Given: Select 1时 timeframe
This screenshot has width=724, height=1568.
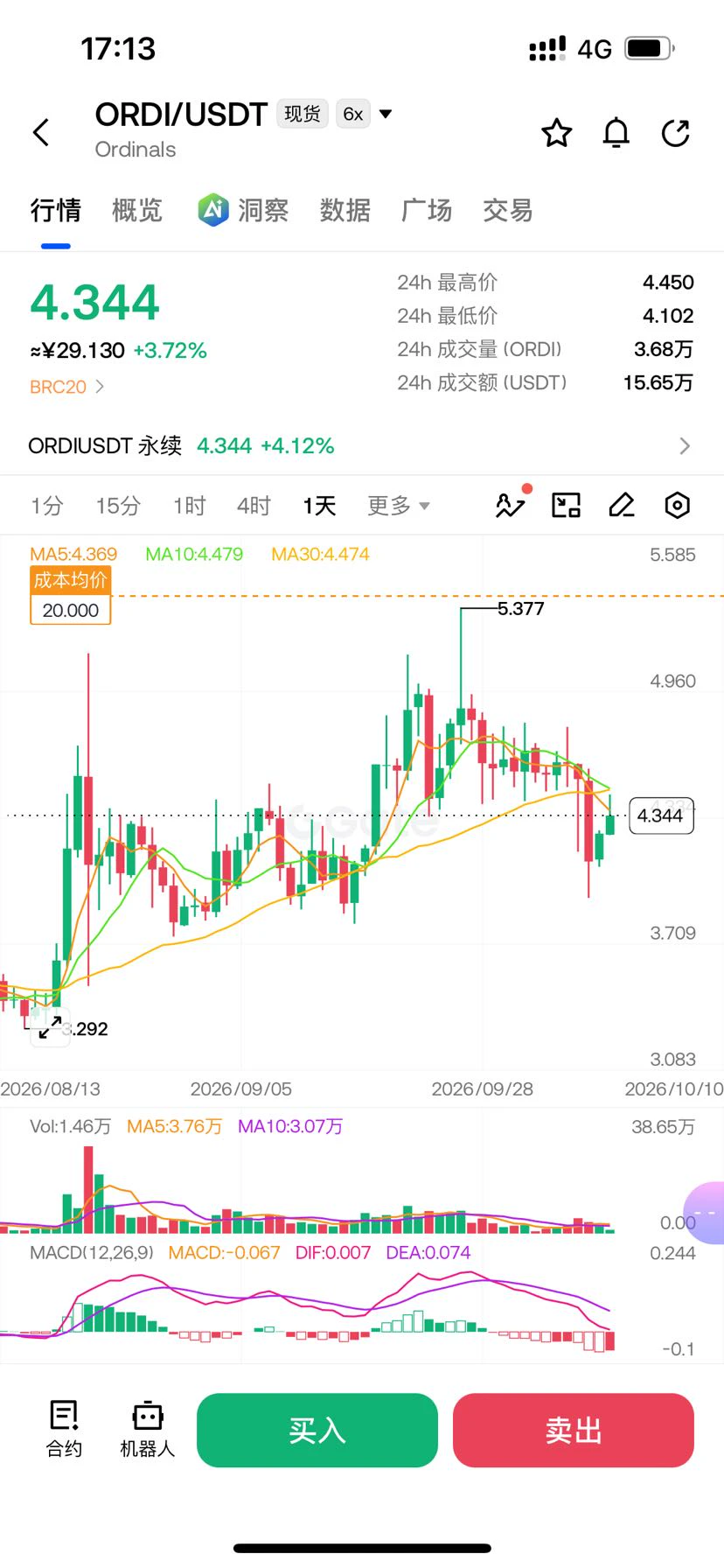Looking at the screenshot, I should [189, 506].
